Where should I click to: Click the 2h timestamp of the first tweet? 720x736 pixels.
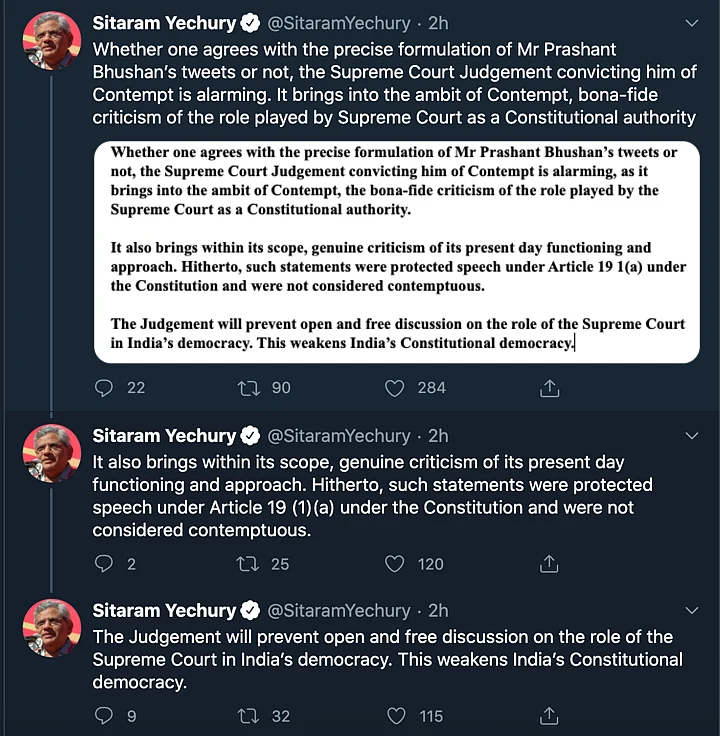click(438, 23)
